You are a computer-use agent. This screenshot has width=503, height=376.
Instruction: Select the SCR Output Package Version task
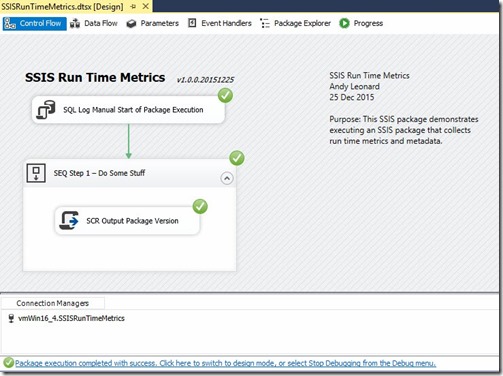[x=127, y=221]
